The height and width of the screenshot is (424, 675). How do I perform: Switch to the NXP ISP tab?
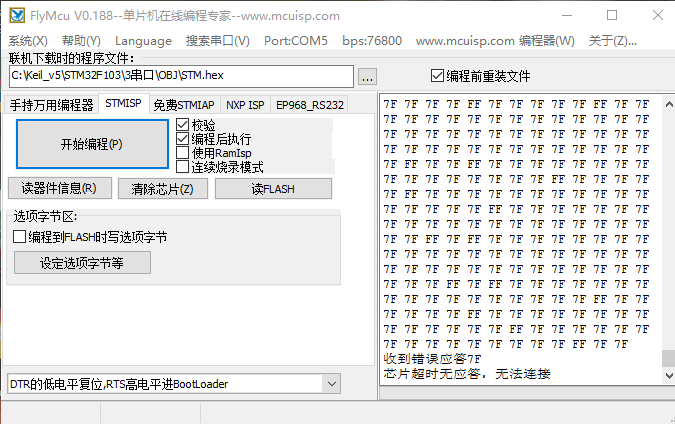(245, 105)
